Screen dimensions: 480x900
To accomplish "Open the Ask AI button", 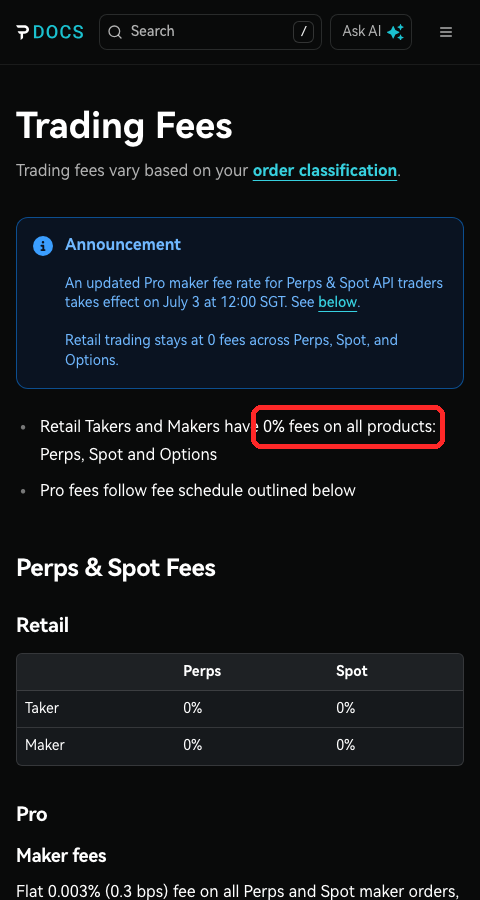I will point(371,32).
